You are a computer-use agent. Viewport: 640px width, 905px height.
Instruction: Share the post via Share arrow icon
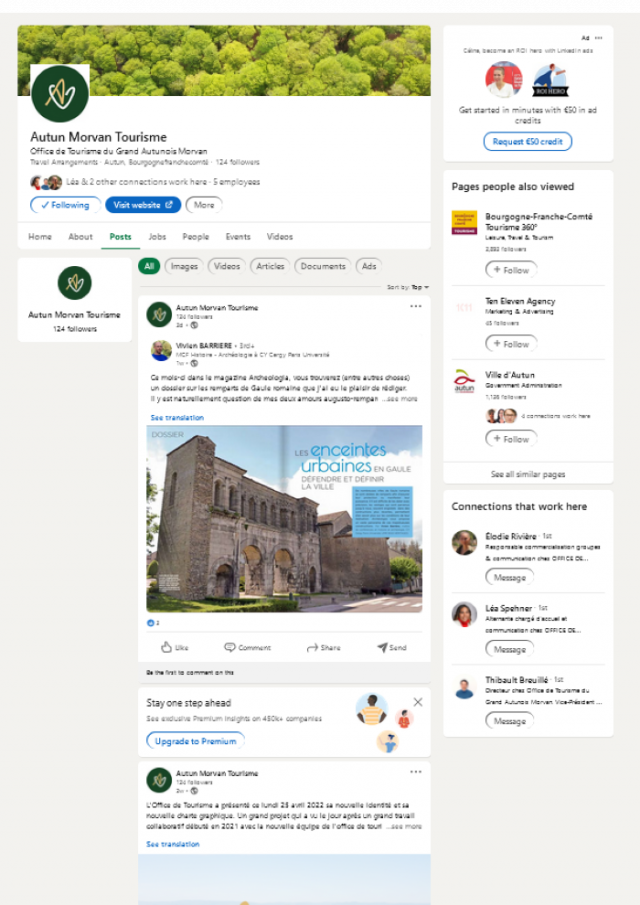pos(312,647)
